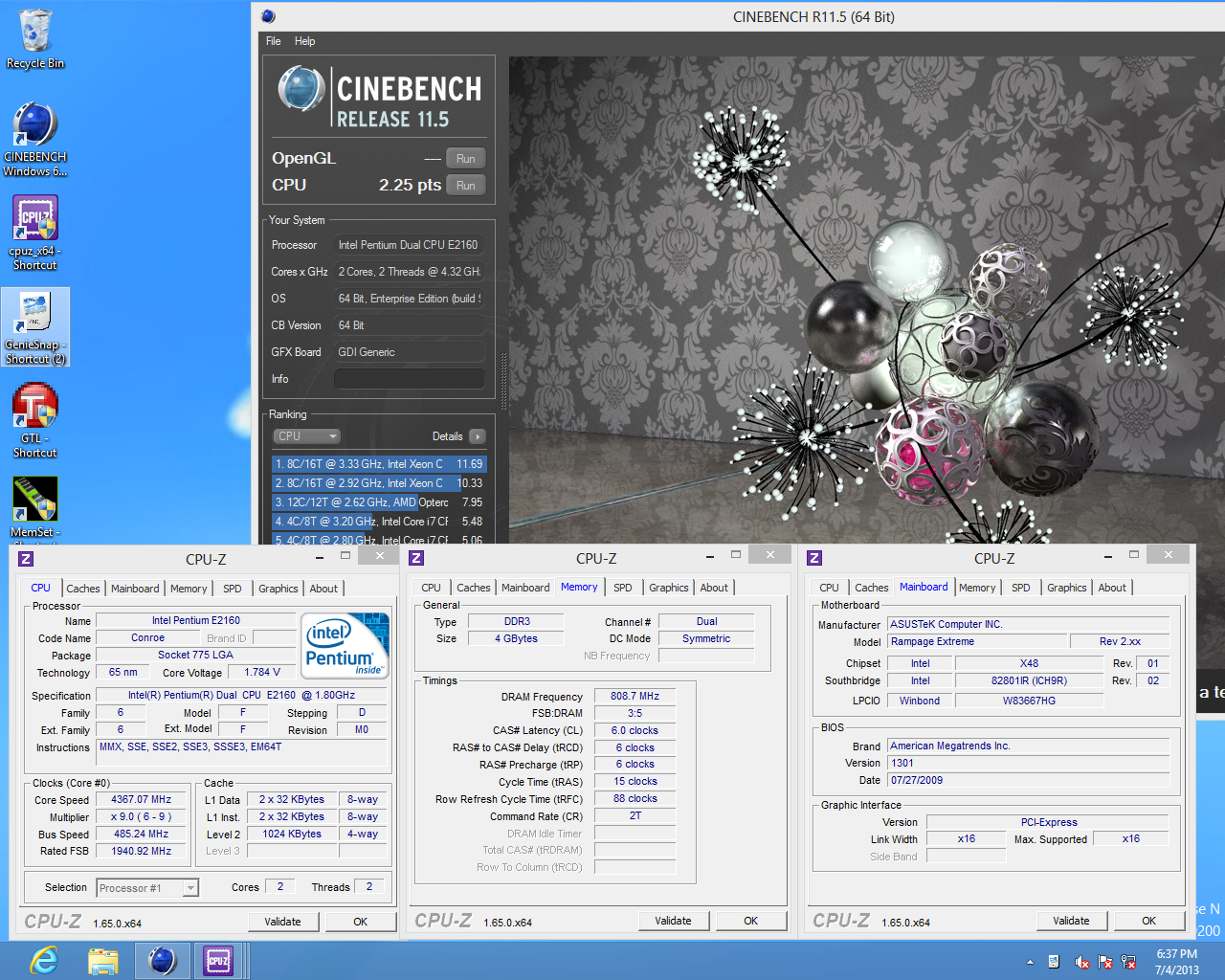Viewport: 1225px width, 980px height.
Task: Click OK in the middle CPU-Z window
Action: (750, 921)
